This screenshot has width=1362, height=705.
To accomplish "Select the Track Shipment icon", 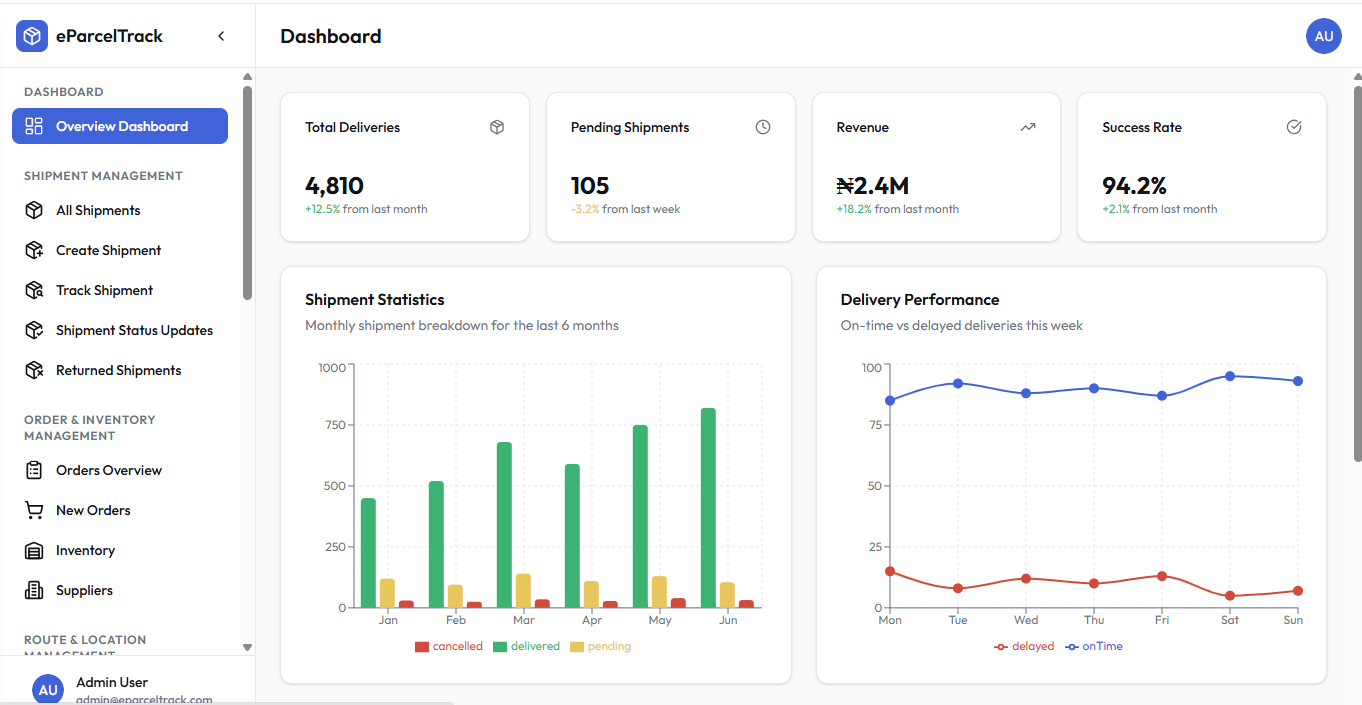I will pyautogui.click(x=33, y=290).
